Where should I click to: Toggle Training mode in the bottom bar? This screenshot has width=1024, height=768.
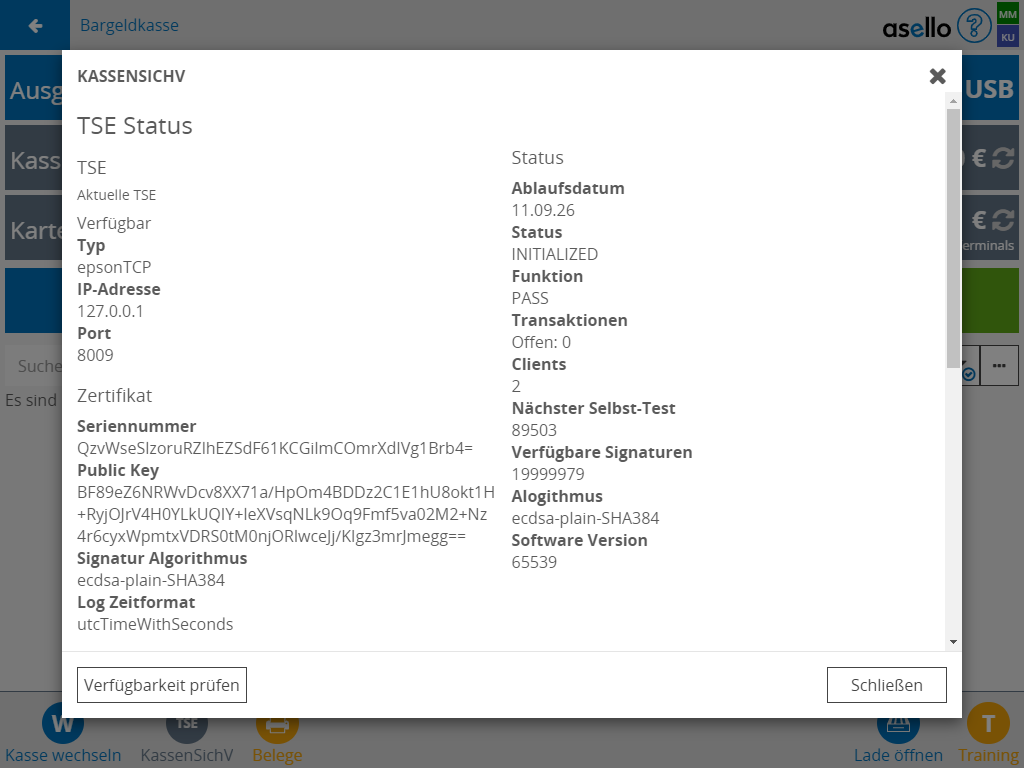[988, 724]
